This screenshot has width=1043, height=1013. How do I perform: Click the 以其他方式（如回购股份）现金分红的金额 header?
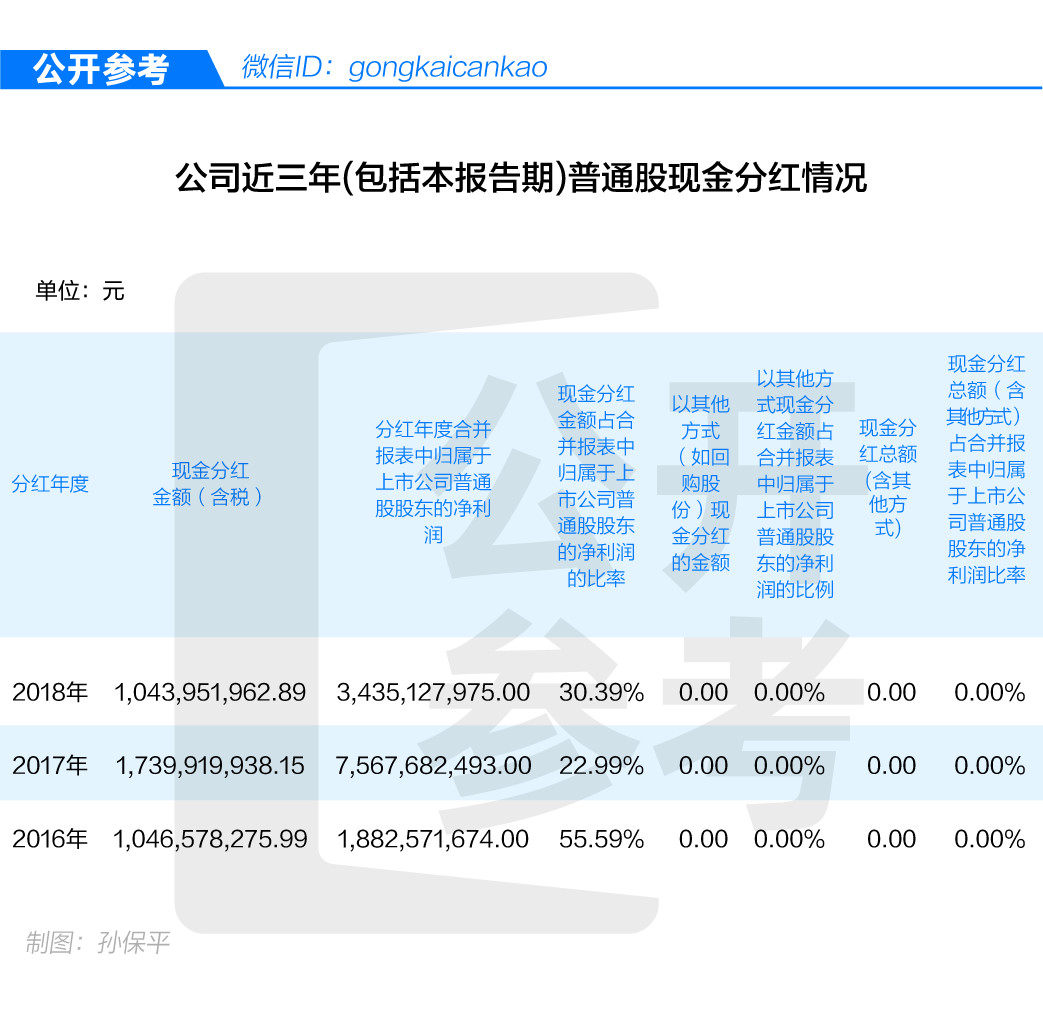[x=700, y=483]
